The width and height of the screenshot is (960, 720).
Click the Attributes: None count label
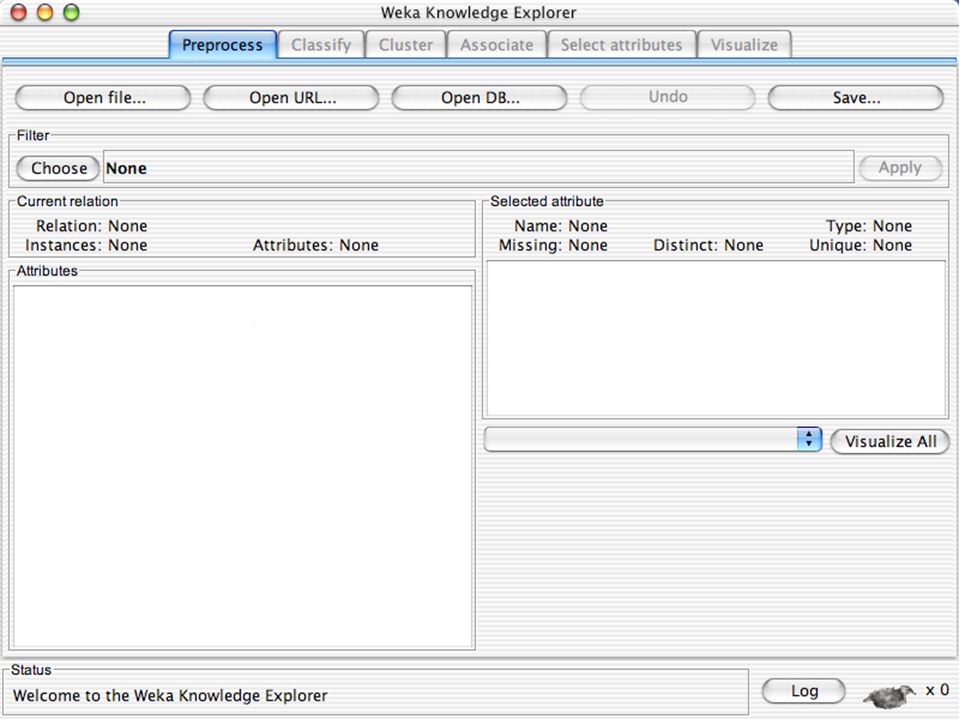tap(315, 246)
